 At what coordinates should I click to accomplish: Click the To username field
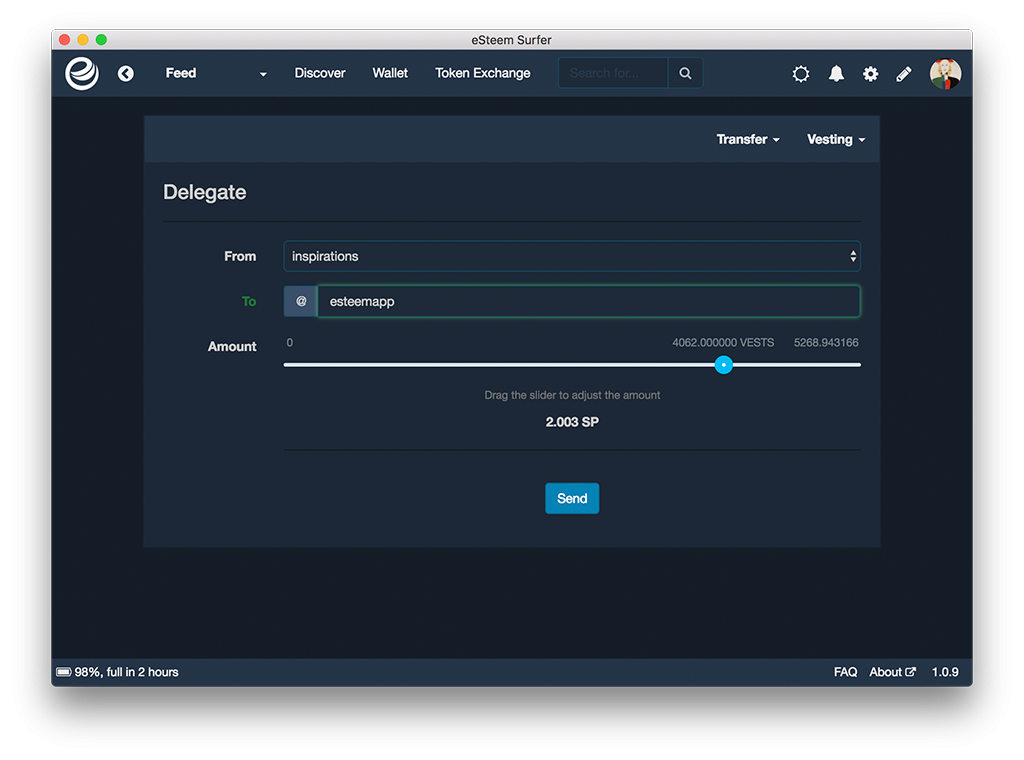(588, 301)
